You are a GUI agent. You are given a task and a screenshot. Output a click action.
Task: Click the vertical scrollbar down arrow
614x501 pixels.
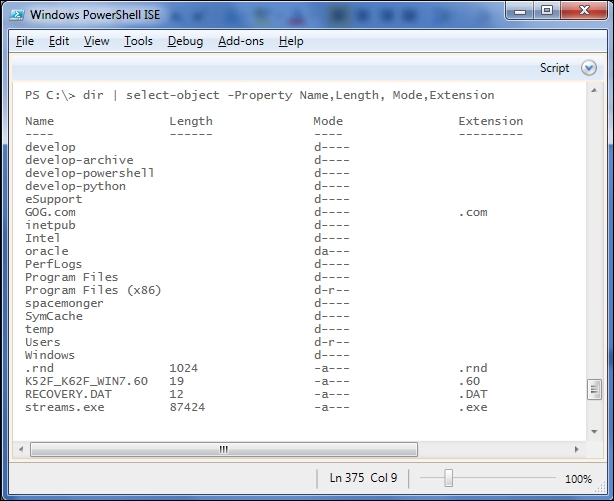[594, 432]
